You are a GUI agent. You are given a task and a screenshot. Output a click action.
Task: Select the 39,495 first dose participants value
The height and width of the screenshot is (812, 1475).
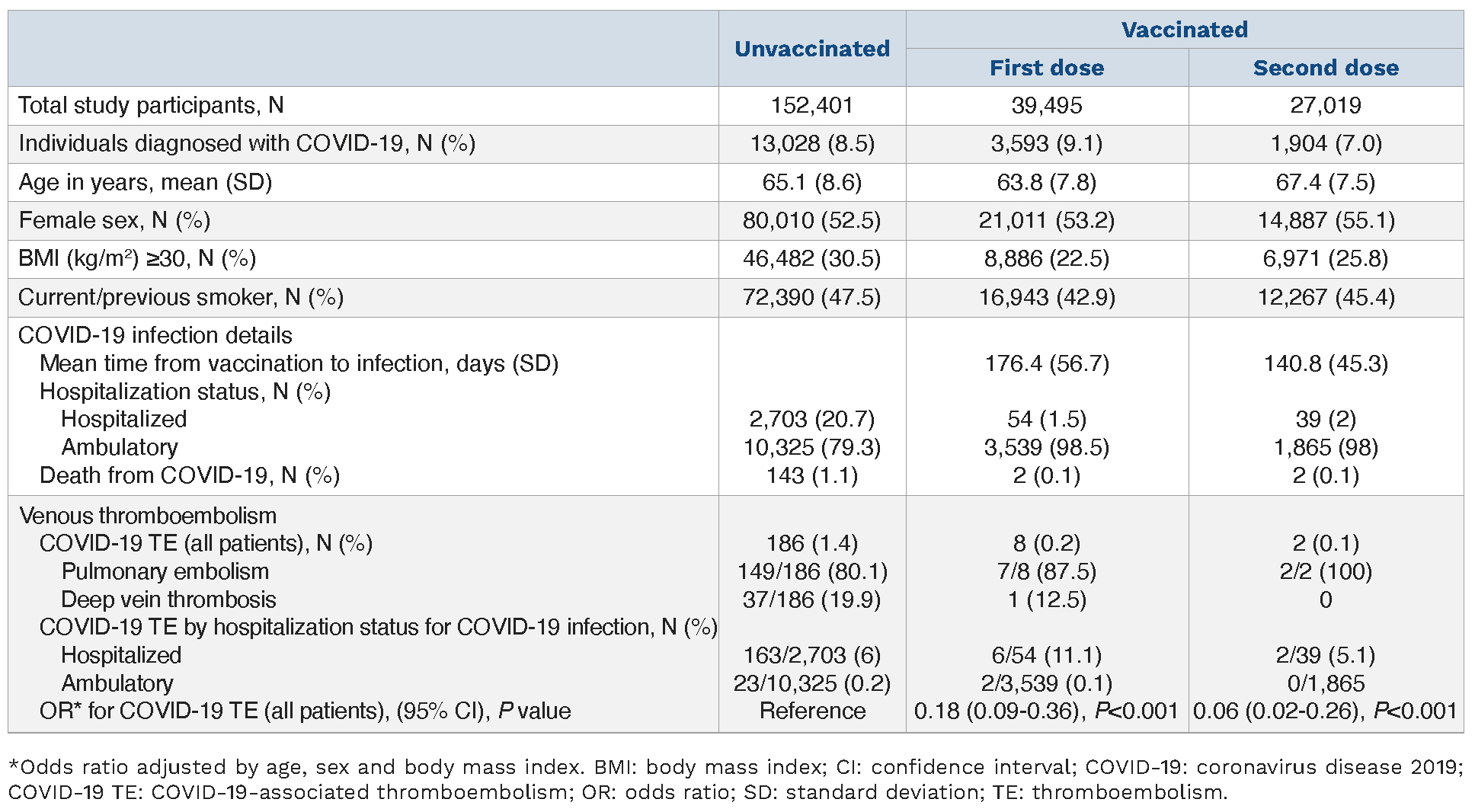coord(1046,105)
